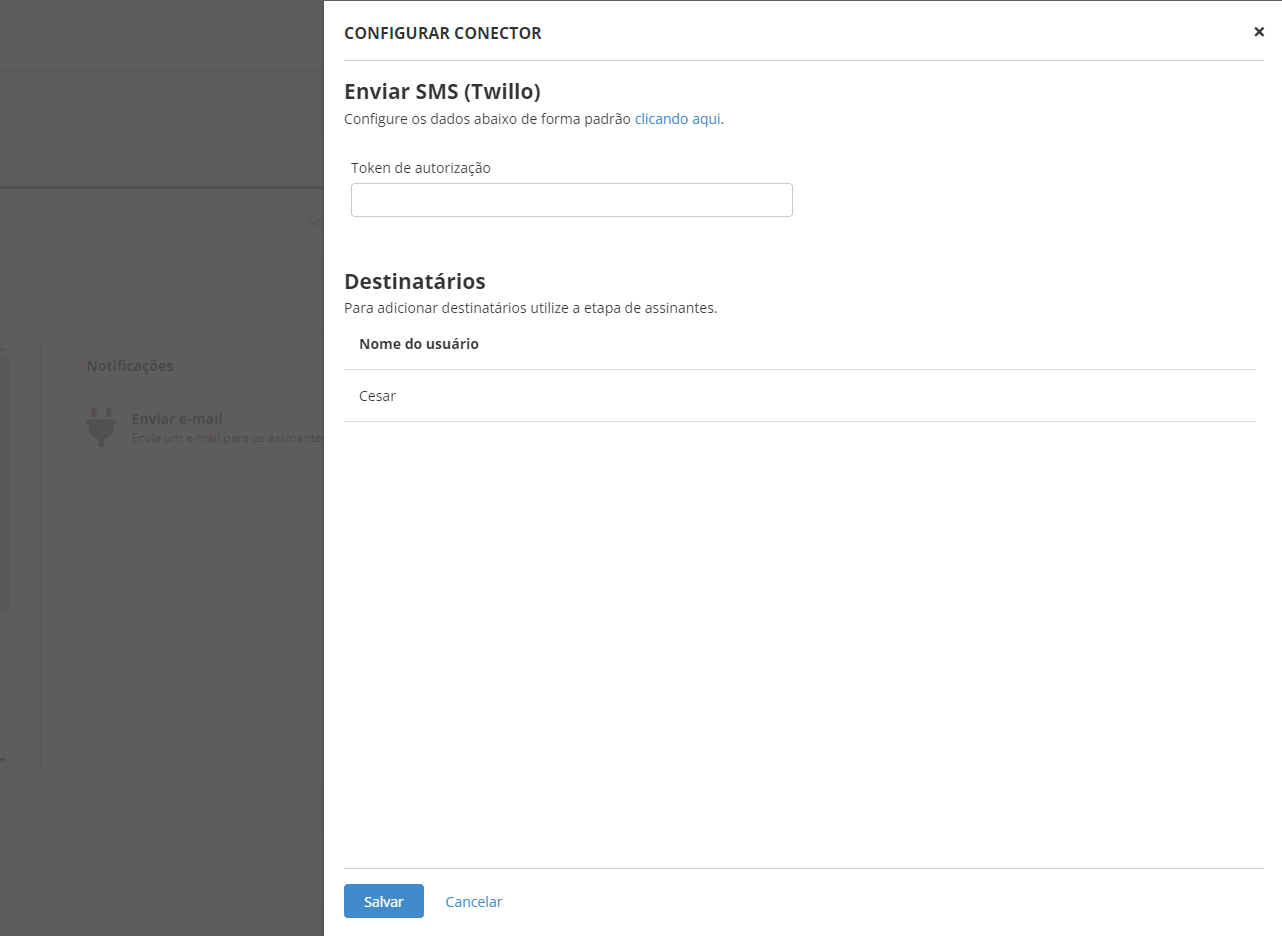
Task: Click the Enviar e-mail description text
Action: pos(228,438)
